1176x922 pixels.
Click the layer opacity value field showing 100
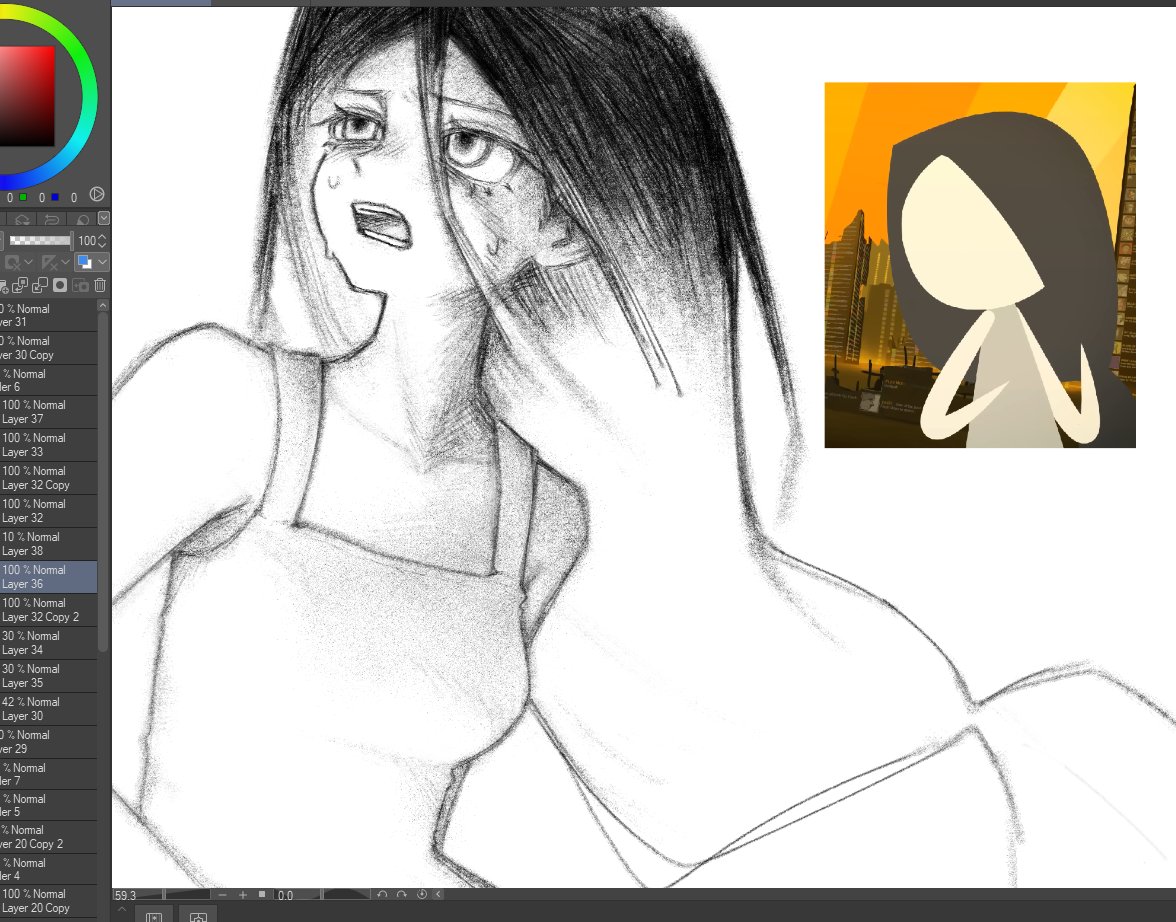87,241
